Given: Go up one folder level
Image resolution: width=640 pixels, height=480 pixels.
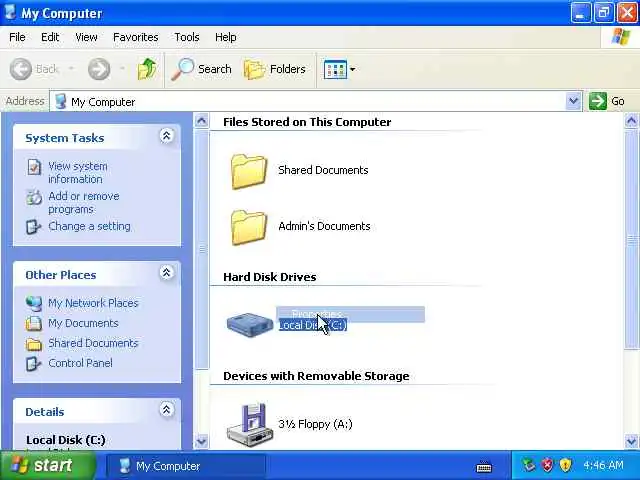Looking at the screenshot, I should coord(147,69).
